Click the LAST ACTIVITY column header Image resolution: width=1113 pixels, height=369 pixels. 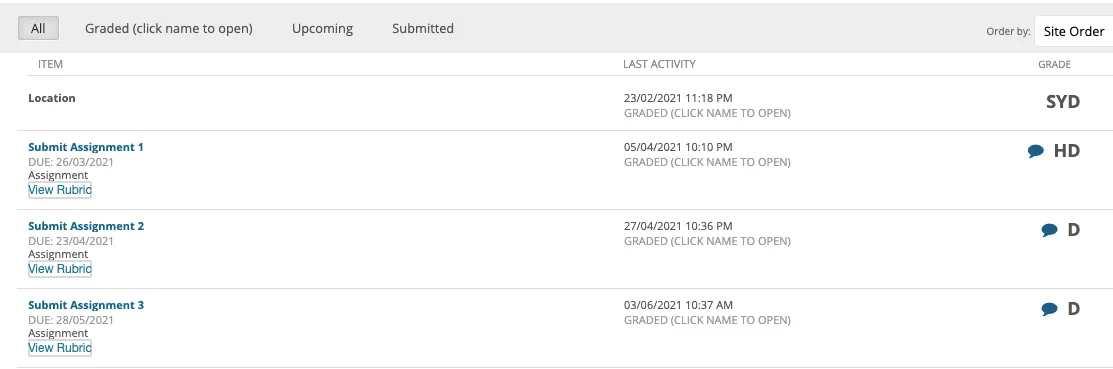point(659,64)
